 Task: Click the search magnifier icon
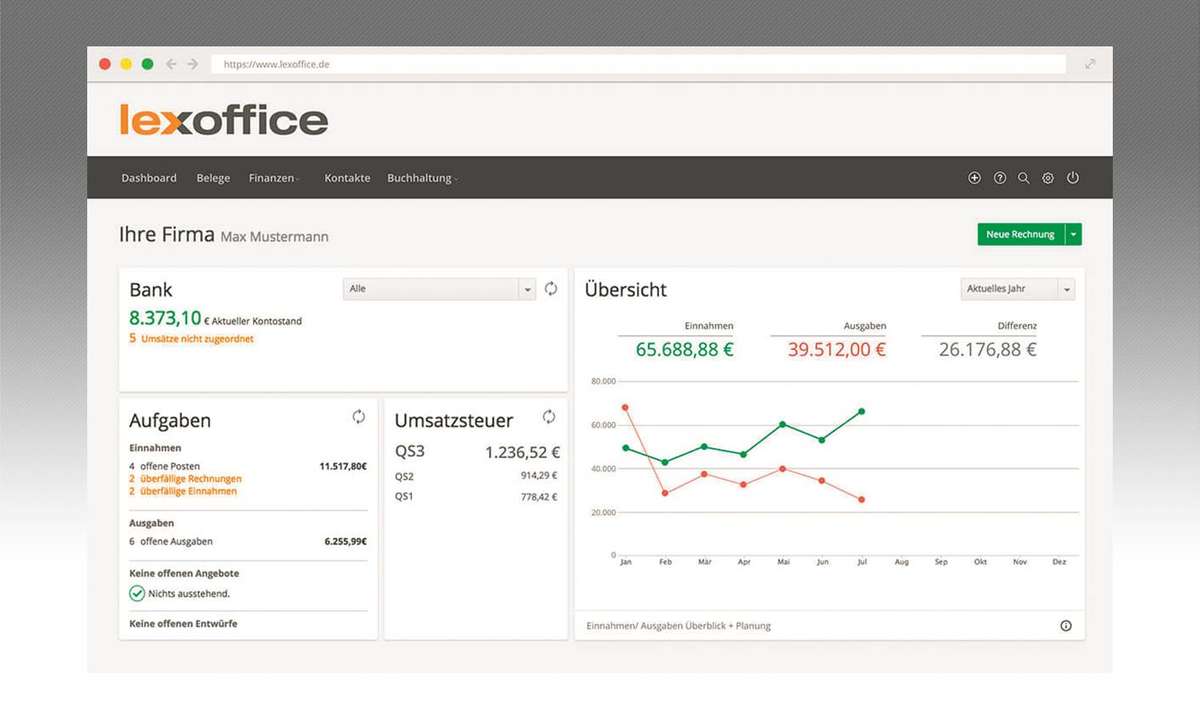click(x=1024, y=178)
